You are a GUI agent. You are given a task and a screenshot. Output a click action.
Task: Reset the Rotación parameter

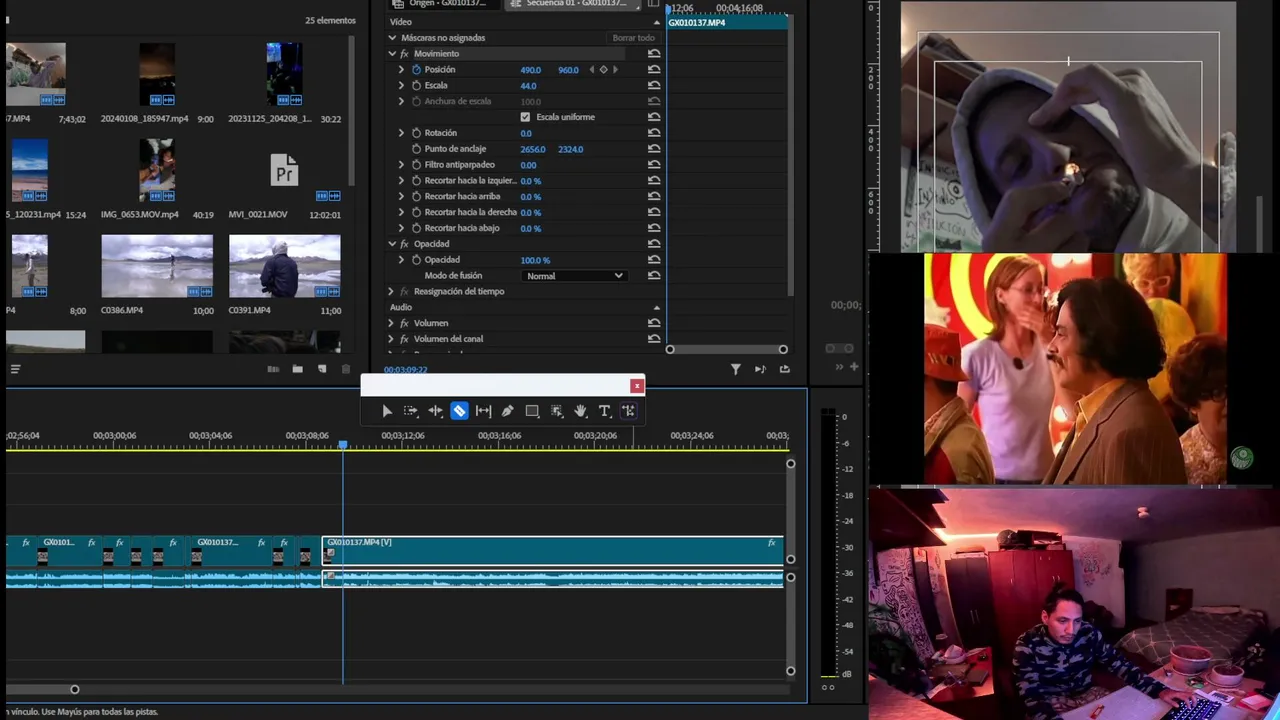click(x=654, y=133)
